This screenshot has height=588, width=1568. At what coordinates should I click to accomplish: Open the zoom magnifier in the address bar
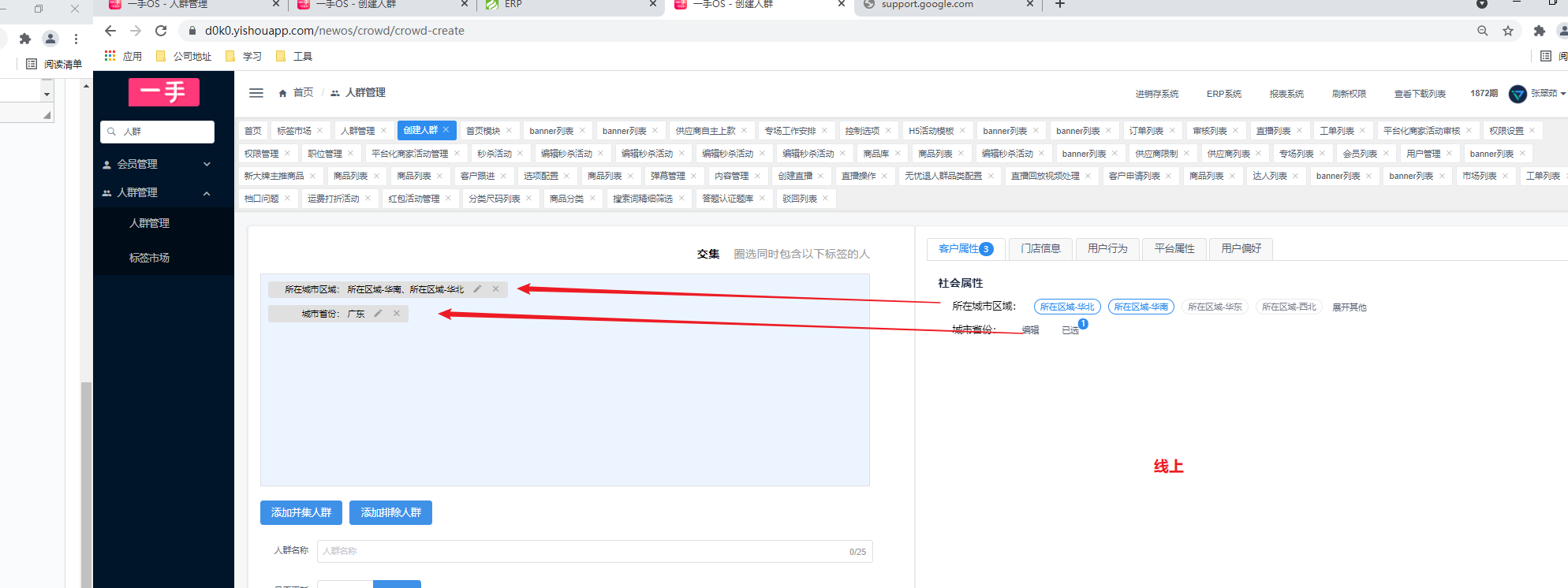tap(1483, 31)
